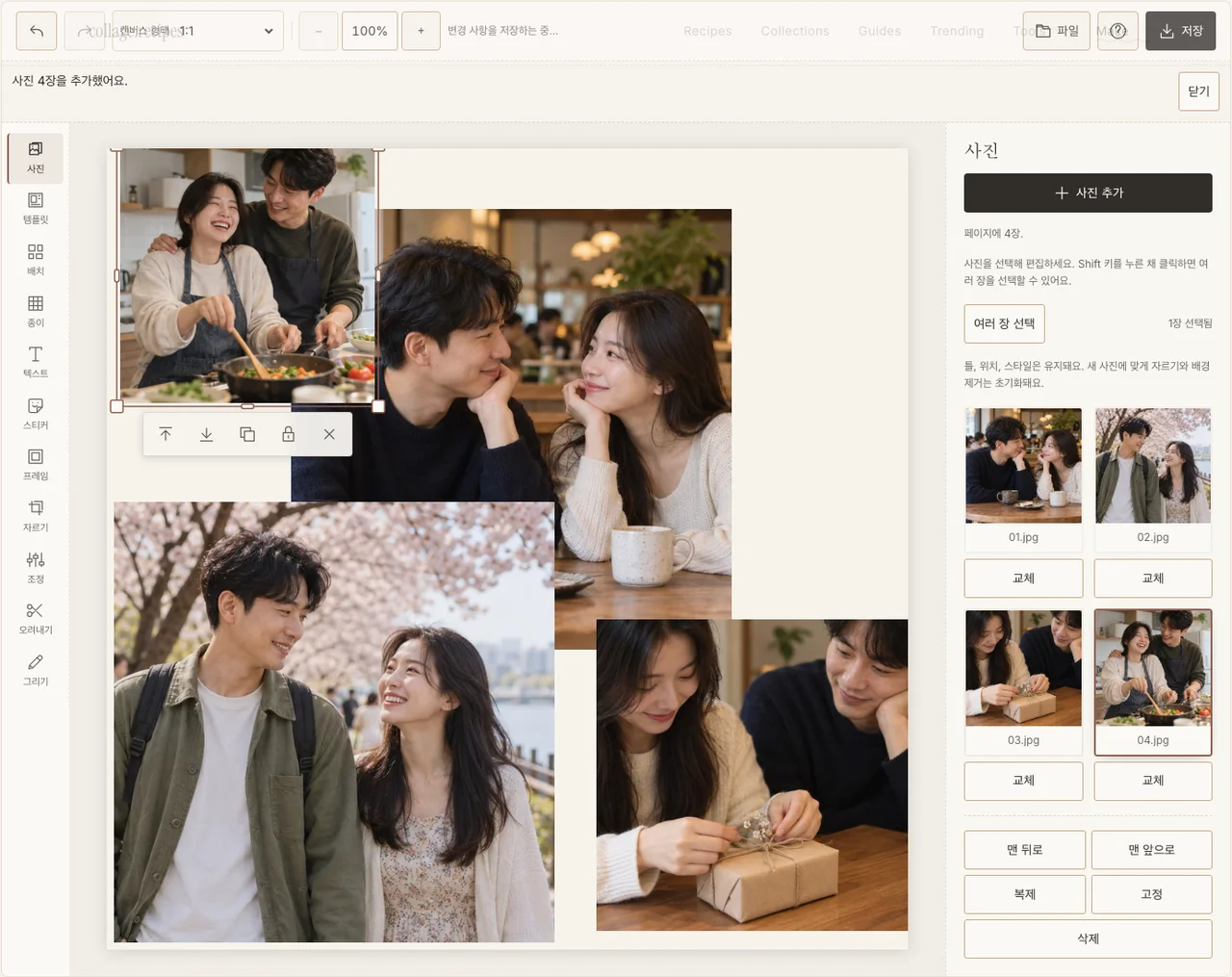The height and width of the screenshot is (977, 1232).
Task: Activate the 자르기 crop tool
Action: 36,517
